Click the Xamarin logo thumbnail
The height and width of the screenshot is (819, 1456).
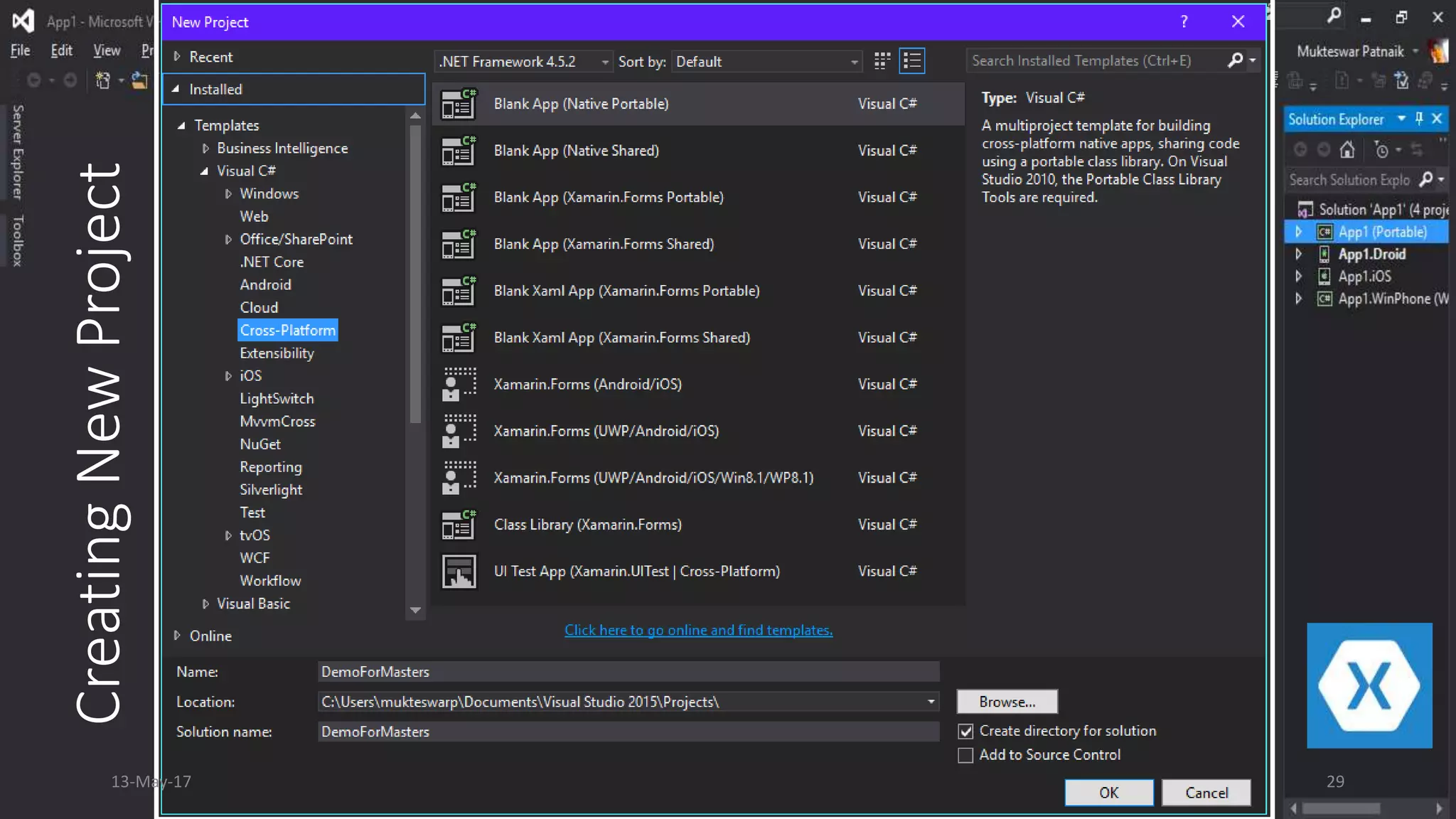coord(1369,685)
